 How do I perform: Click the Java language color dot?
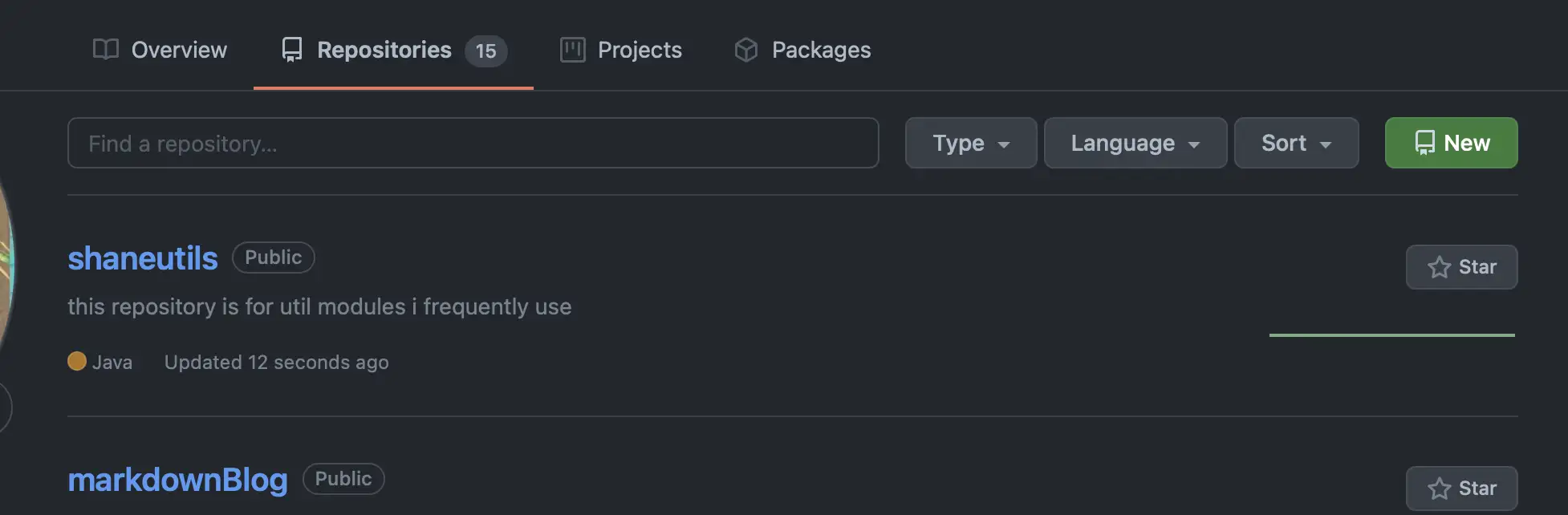coord(77,362)
